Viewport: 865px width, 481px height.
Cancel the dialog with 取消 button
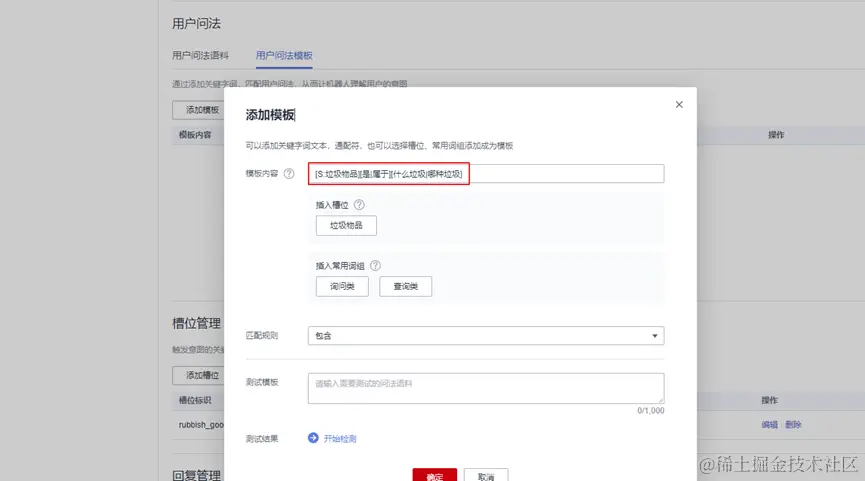486,475
